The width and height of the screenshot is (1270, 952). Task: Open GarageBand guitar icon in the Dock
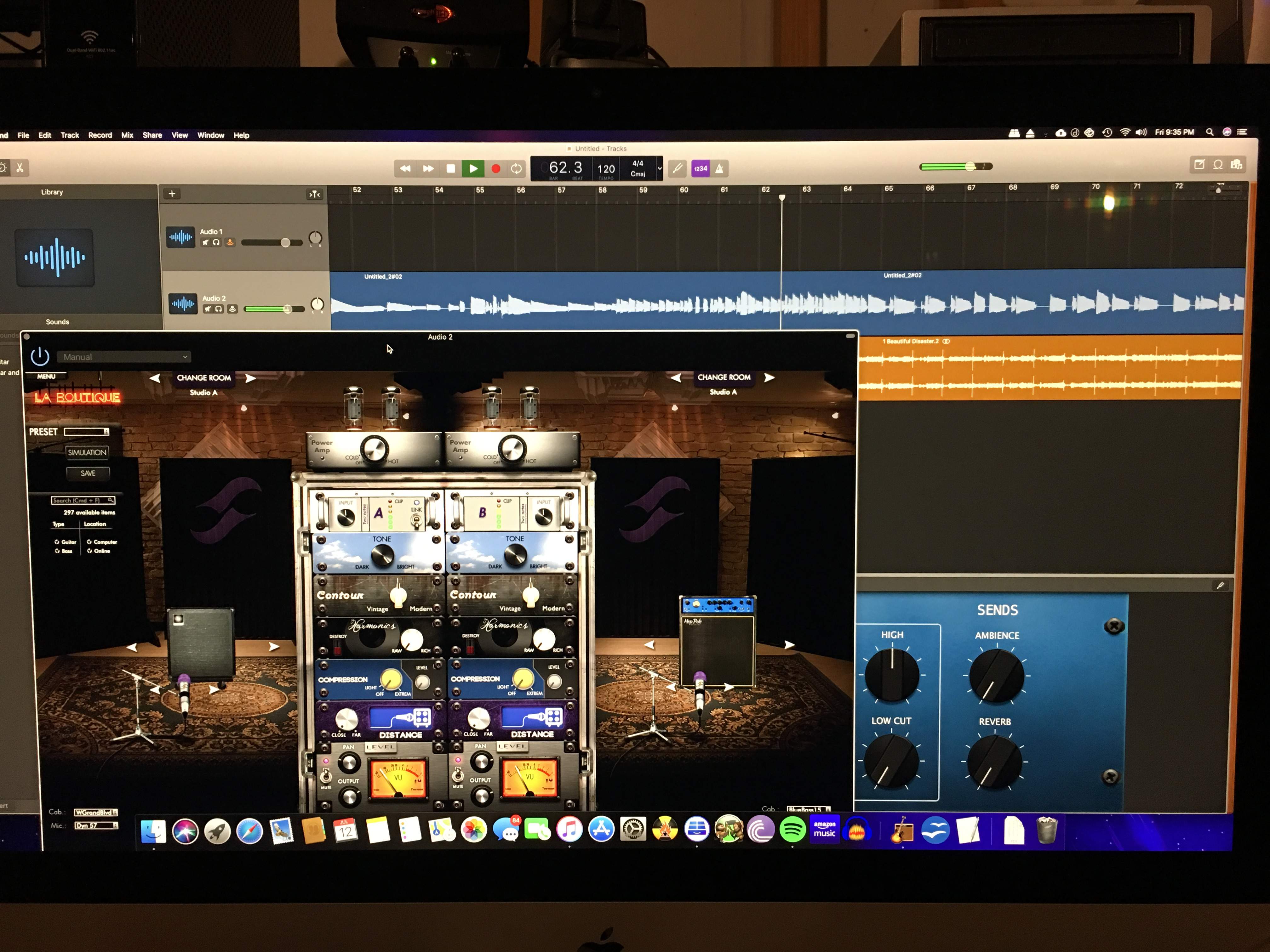click(x=902, y=830)
